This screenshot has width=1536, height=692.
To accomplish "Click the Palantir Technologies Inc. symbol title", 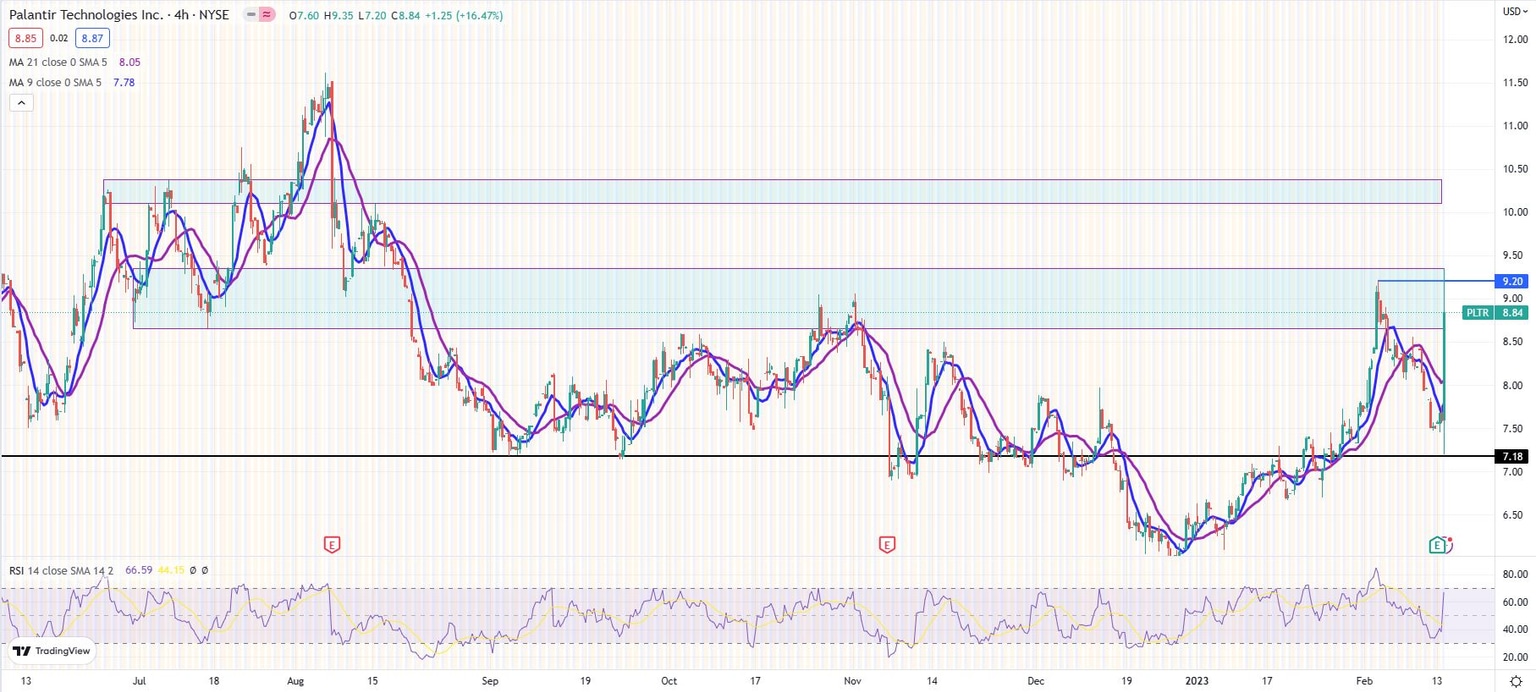I will tap(84, 15).
